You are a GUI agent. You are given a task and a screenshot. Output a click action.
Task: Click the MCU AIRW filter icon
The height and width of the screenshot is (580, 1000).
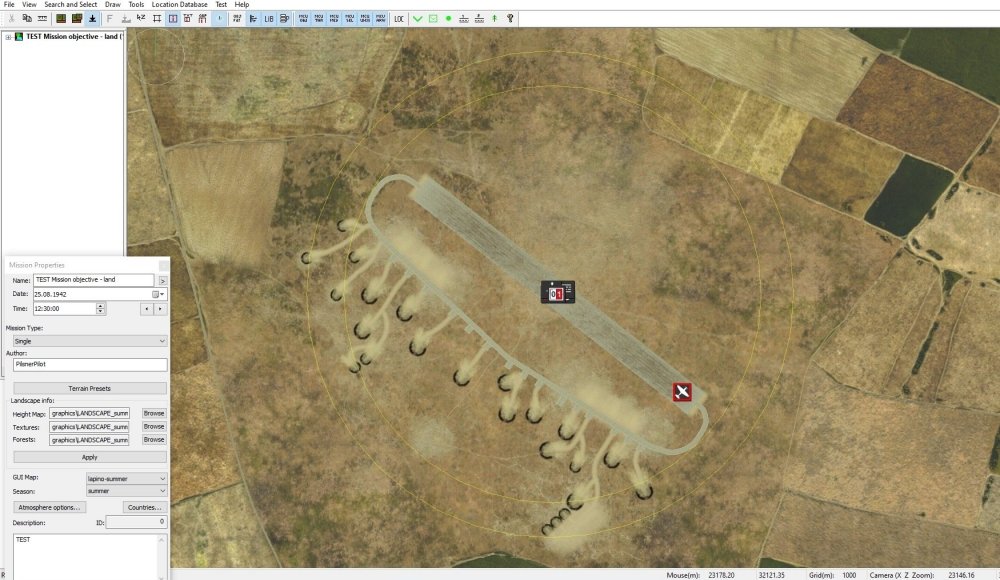pyautogui.click(x=379, y=19)
